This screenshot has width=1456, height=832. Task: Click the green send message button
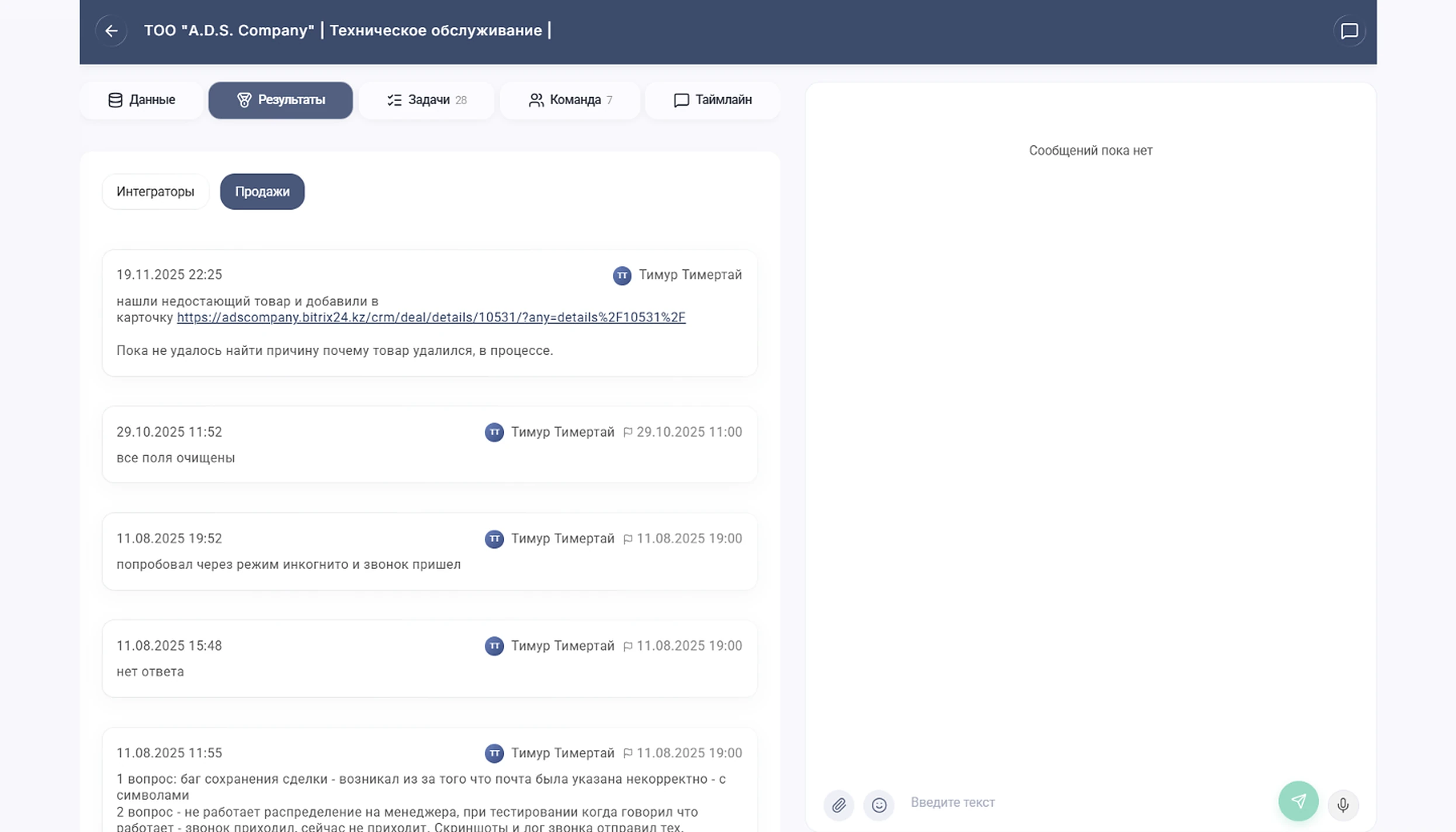[1298, 801]
